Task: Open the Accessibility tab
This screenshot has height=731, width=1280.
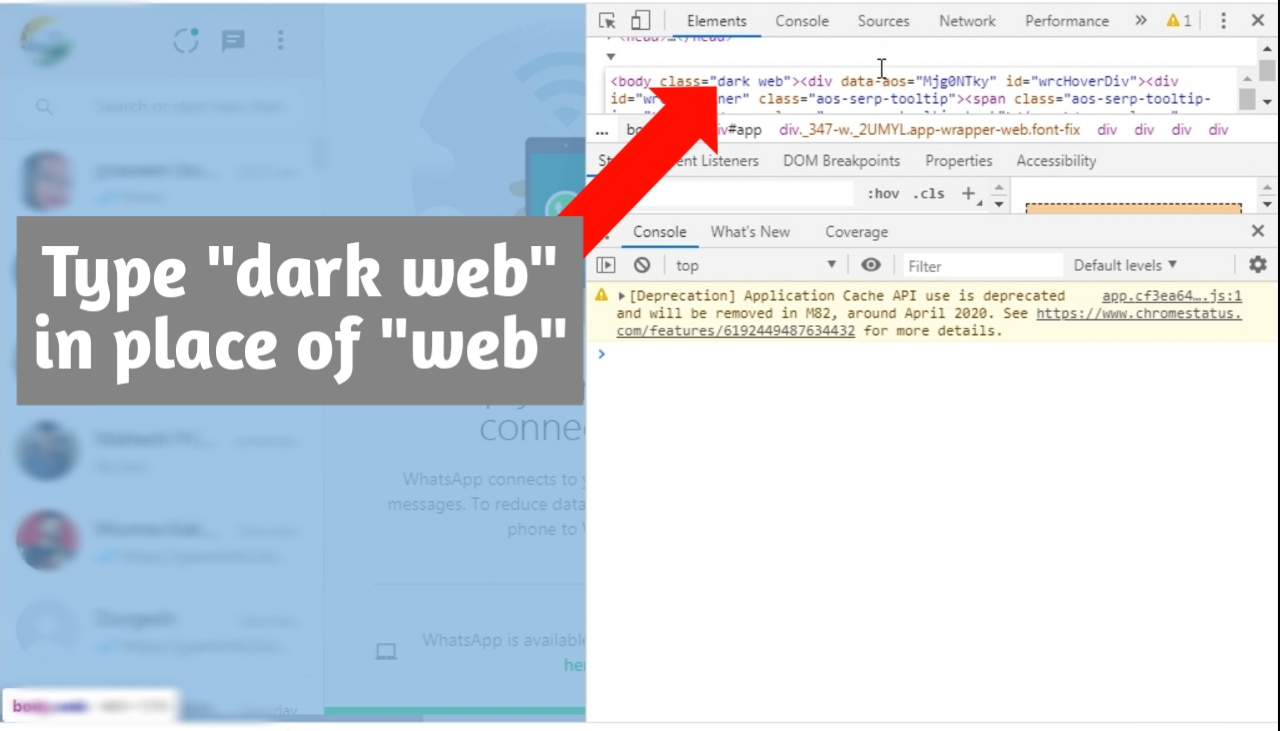Action: (x=1056, y=161)
